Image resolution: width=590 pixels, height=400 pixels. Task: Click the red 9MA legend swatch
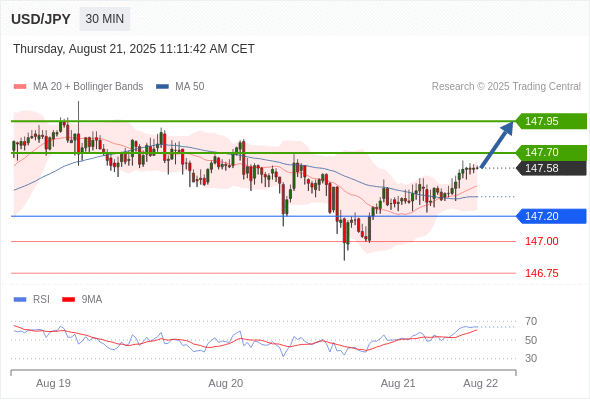point(68,300)
